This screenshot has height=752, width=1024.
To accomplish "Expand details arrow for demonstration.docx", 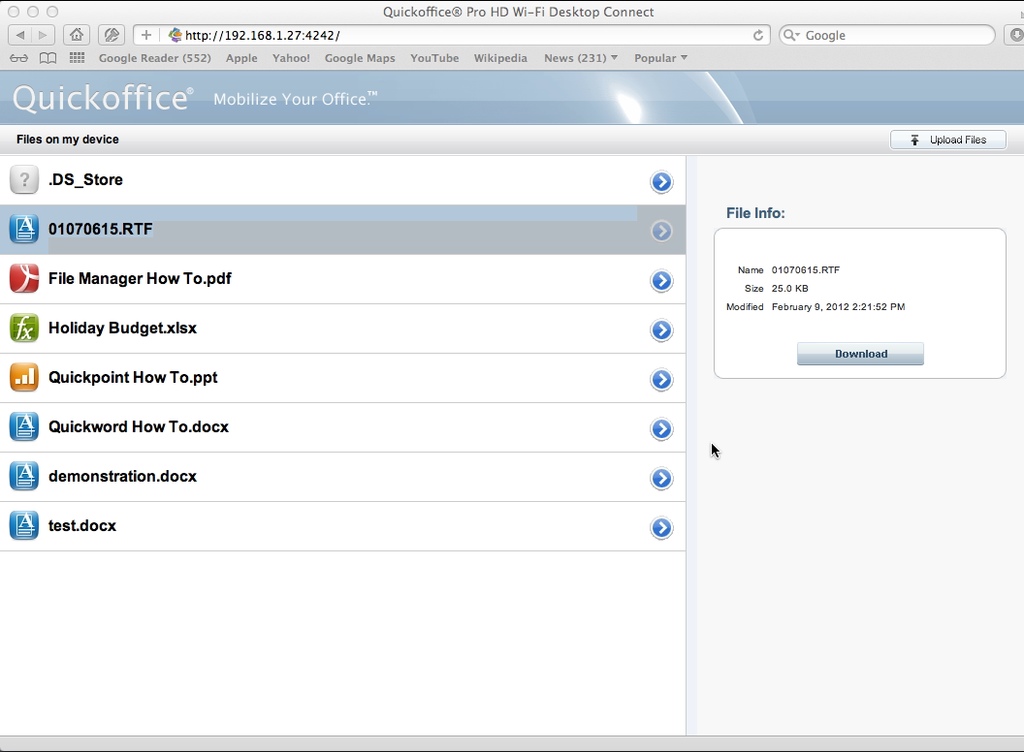I will [661, 478].
